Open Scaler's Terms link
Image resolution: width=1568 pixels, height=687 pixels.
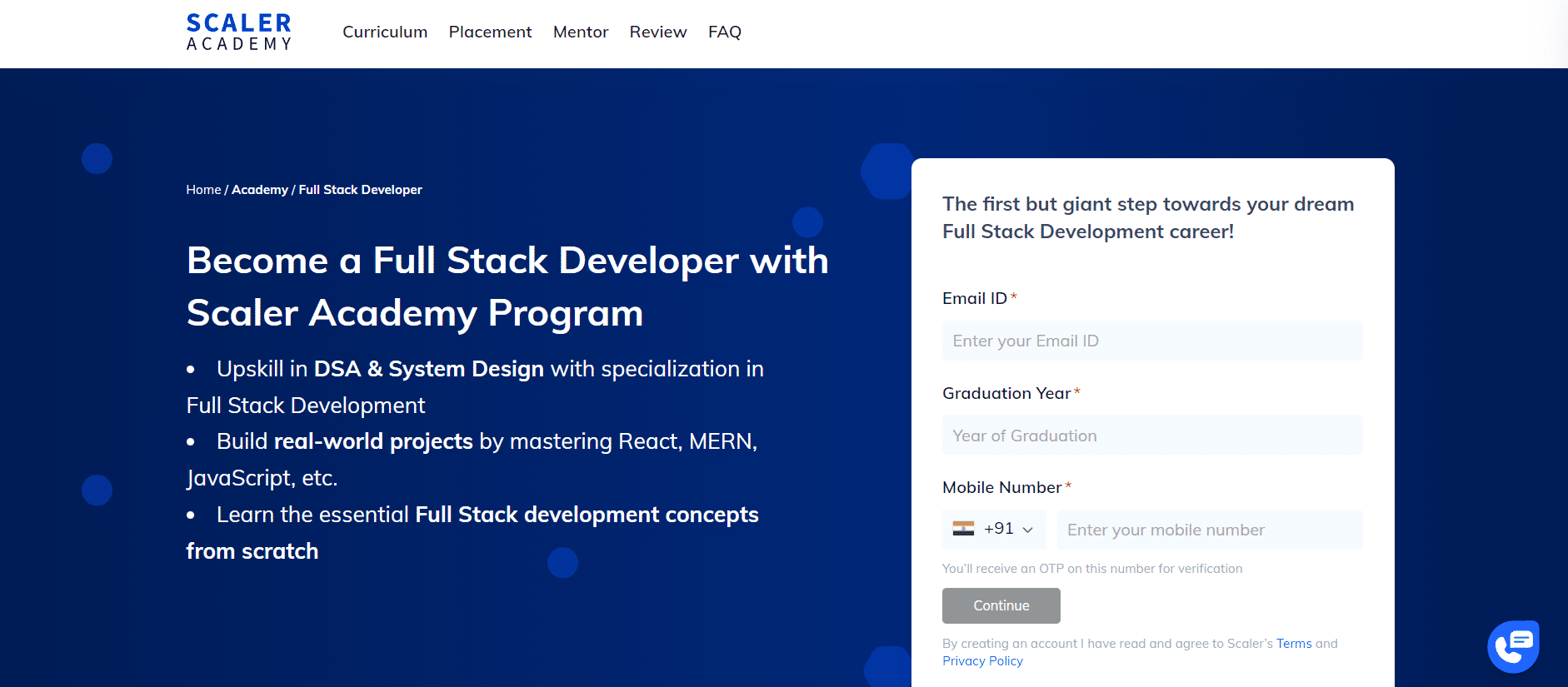(1293, 644)
